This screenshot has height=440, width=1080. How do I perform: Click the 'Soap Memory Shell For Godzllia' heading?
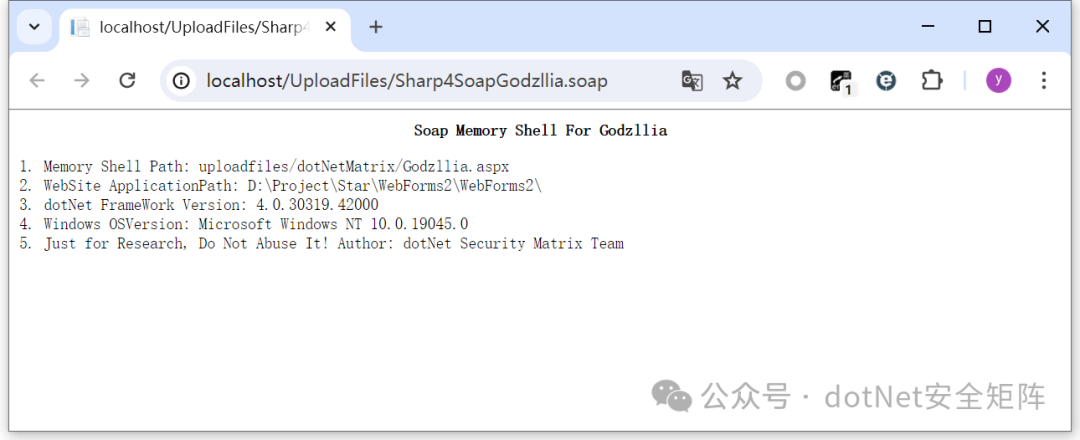click(x=540, y=131)
